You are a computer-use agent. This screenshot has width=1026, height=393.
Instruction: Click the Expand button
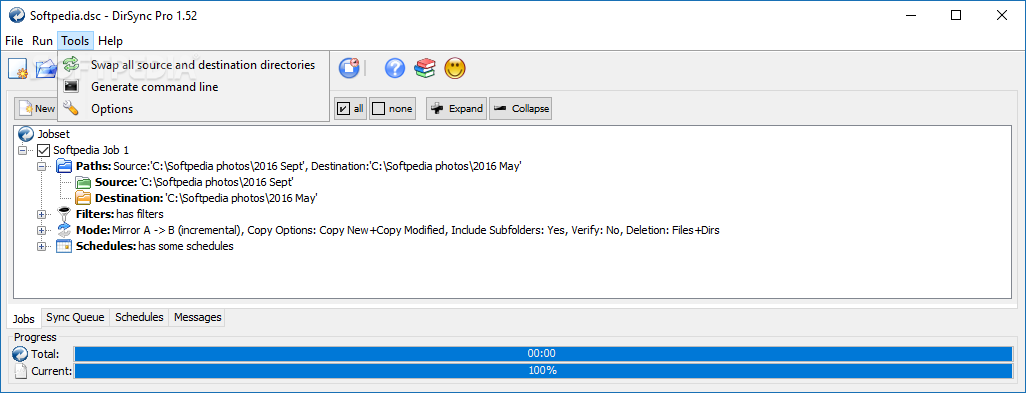[x=457, y=109]
